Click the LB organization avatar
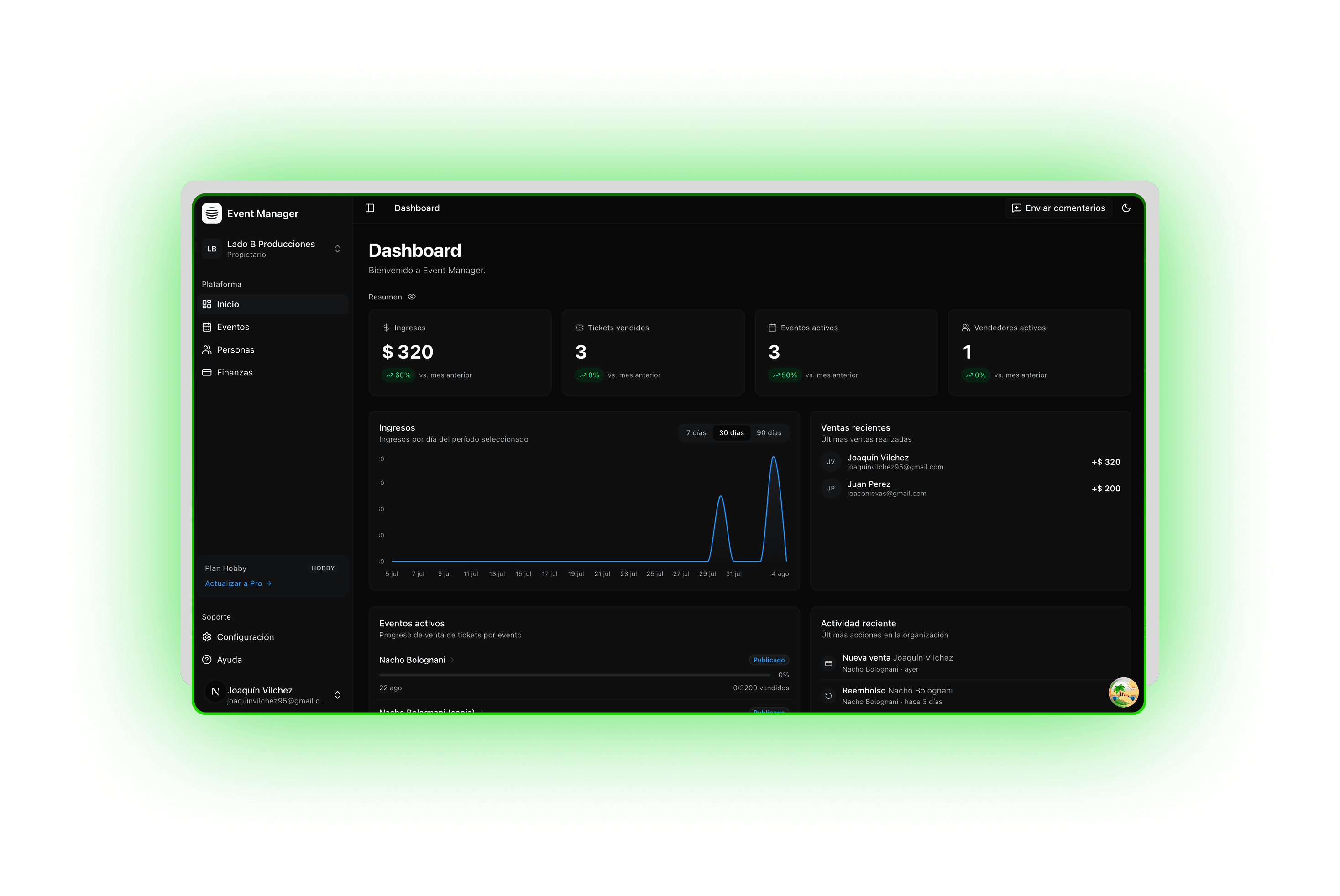This screenshot has height=896, width=1340. tap(211, 249)
